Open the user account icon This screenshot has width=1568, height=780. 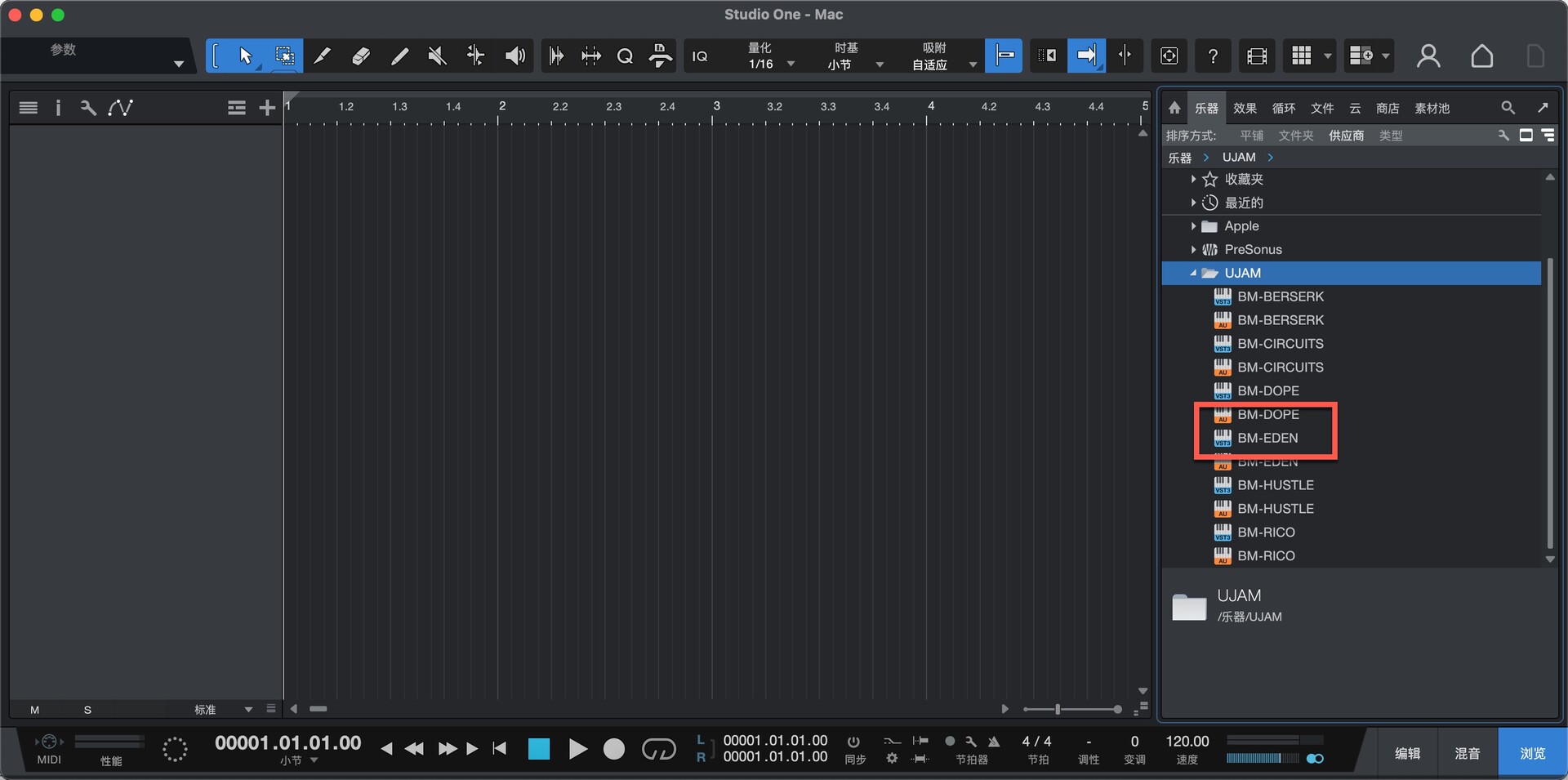click(1428, 56)
